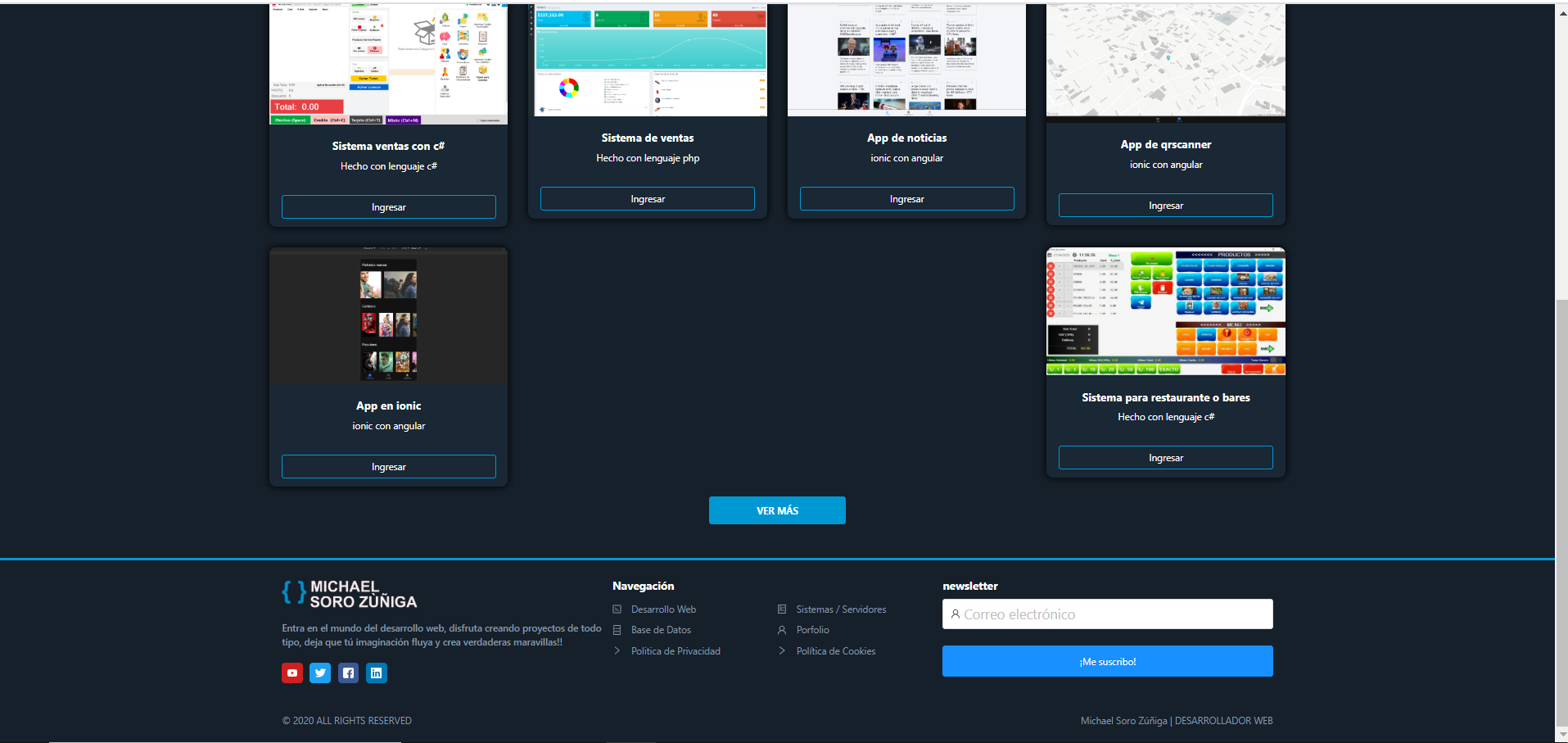Open the App de qrscanner map thumbnail

(x=1166, y=63)
